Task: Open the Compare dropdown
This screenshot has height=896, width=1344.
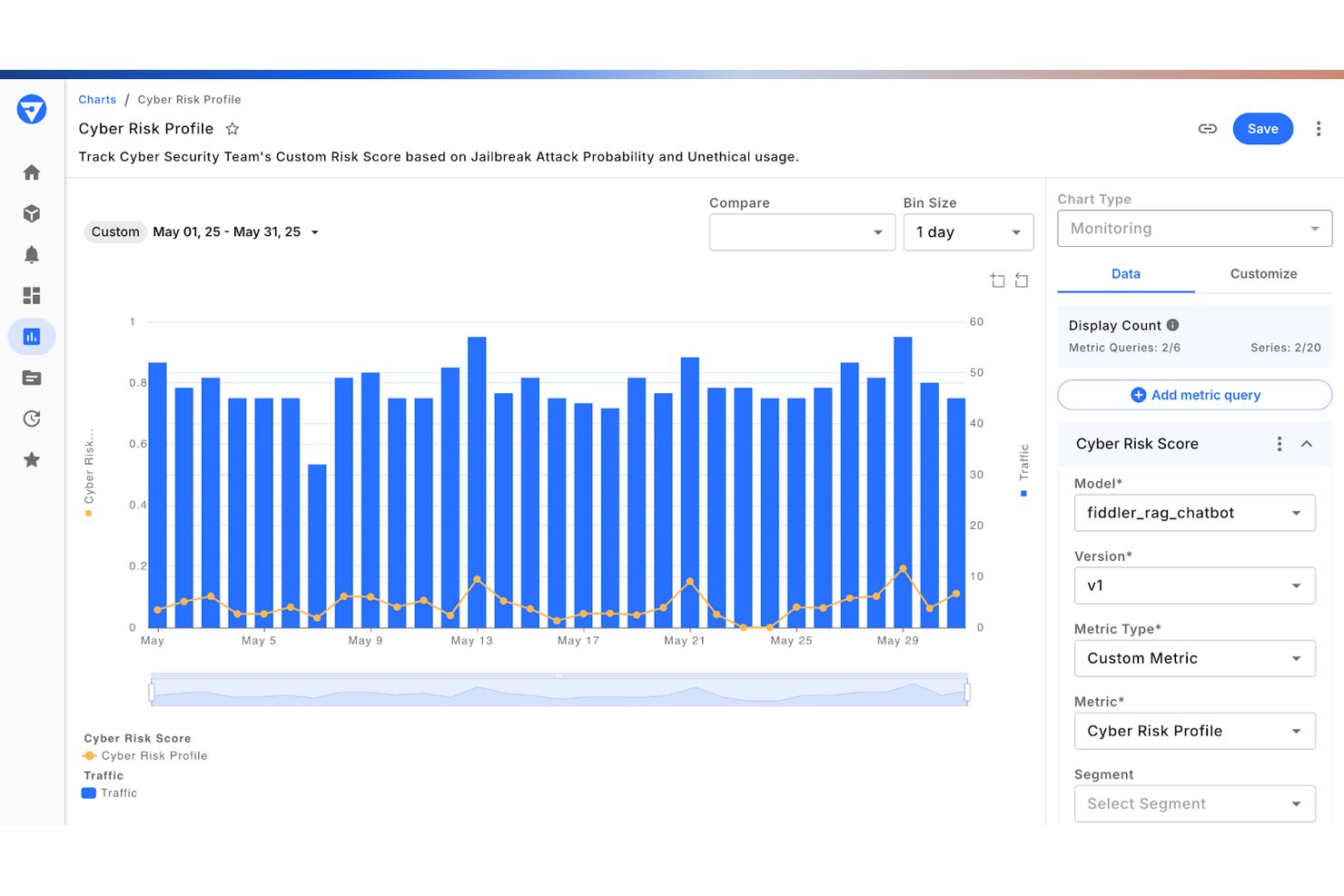Action: pos(802,232)
